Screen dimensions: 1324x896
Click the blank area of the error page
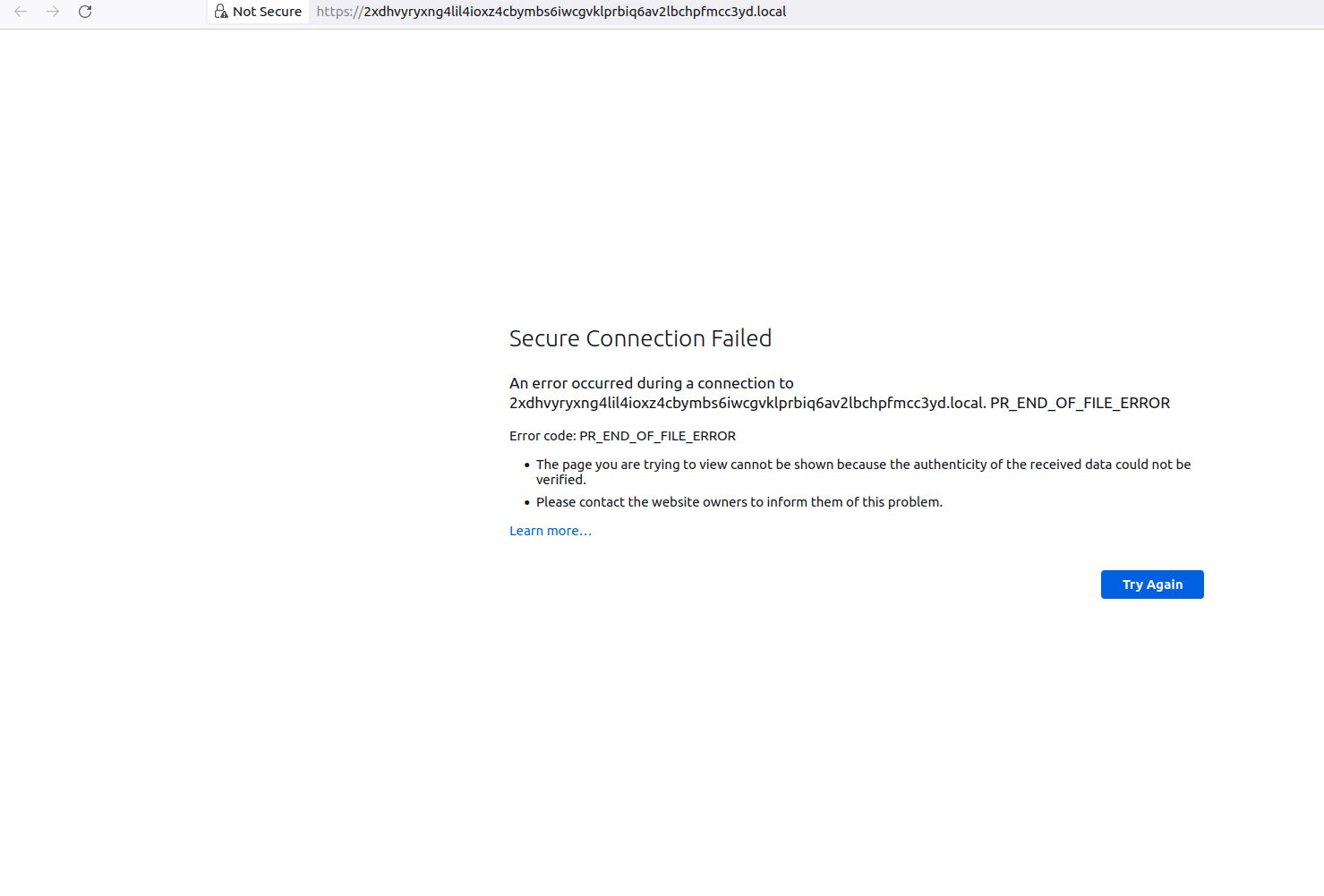click(269, 716)
